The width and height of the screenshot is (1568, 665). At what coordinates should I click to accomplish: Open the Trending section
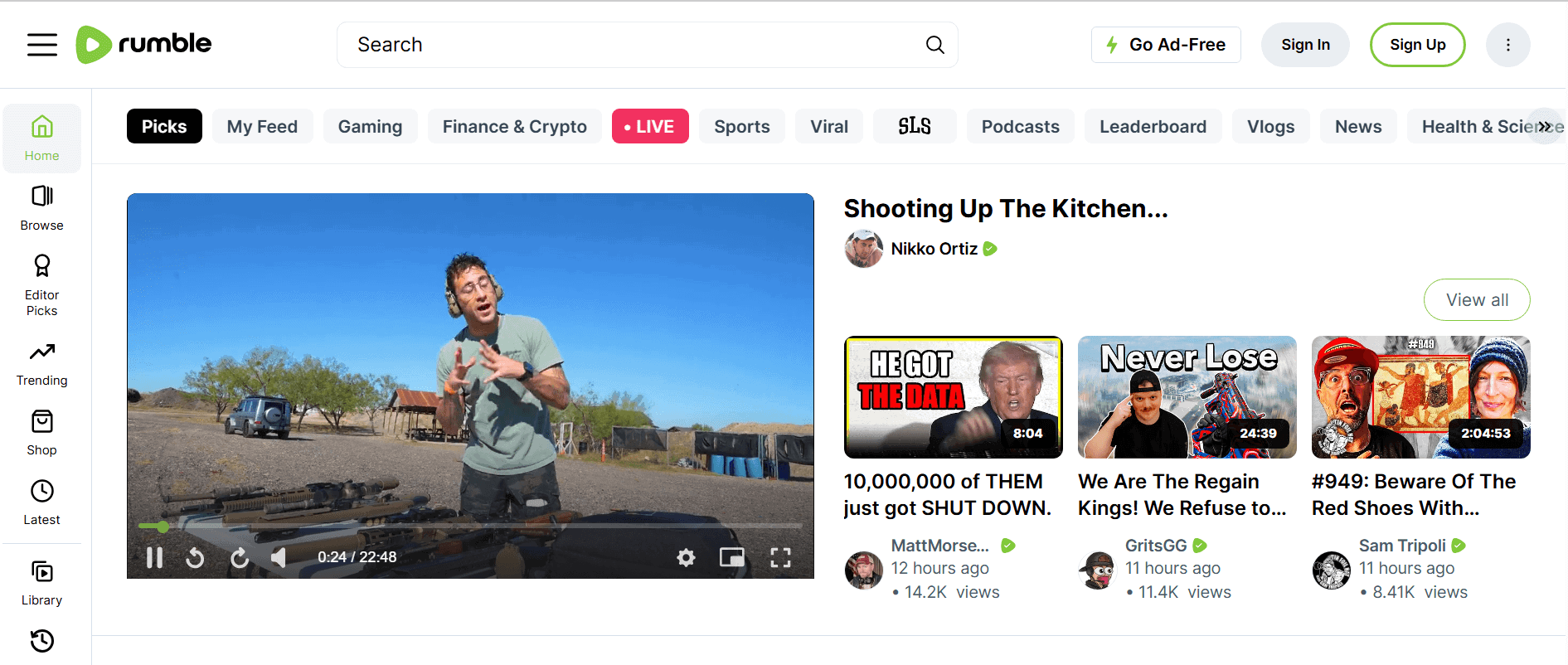click(x=41, y=363)
